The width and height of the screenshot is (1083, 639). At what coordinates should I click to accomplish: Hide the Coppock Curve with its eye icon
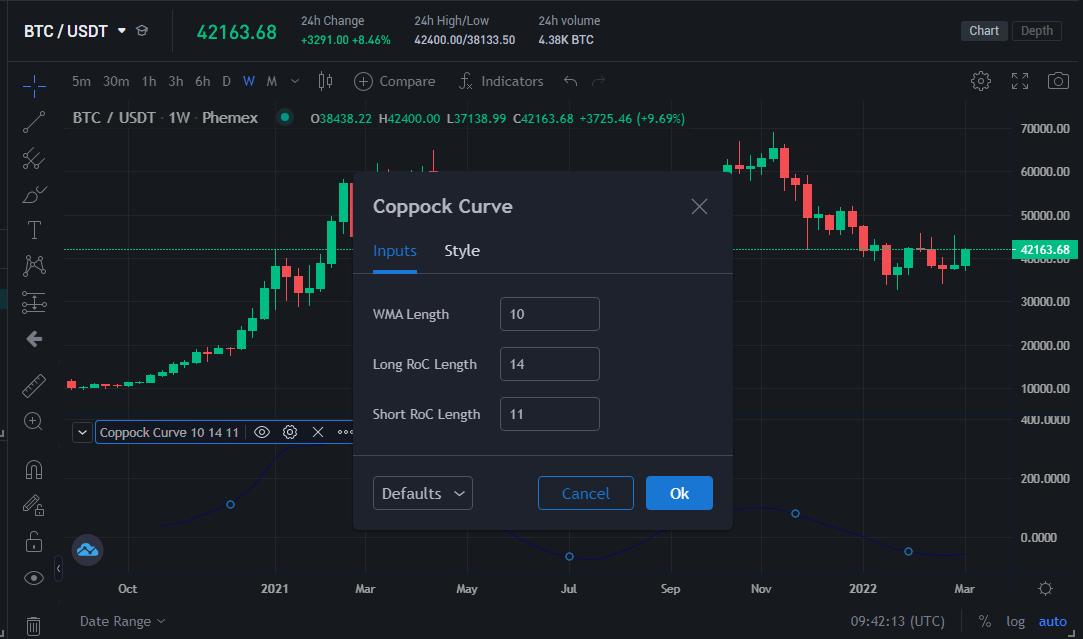tap(262, 432)
